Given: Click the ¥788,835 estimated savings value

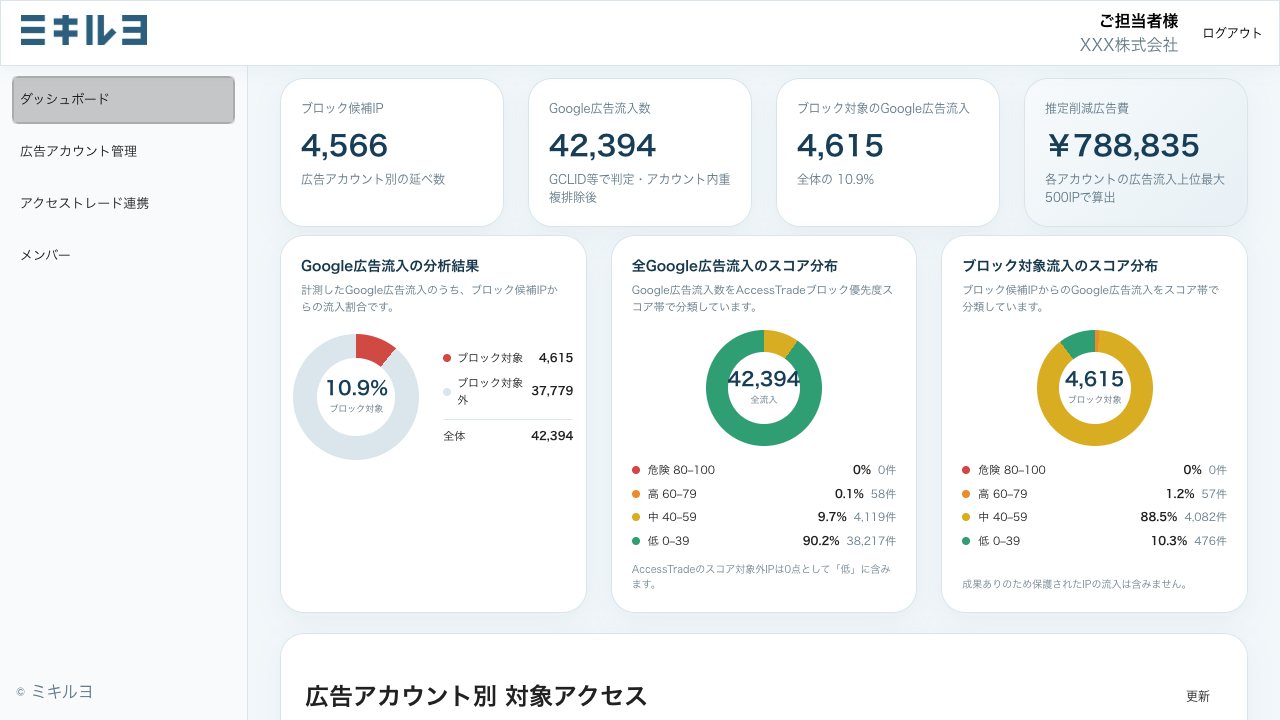Looking at the screenshot, I should (x=1122, y=146).
